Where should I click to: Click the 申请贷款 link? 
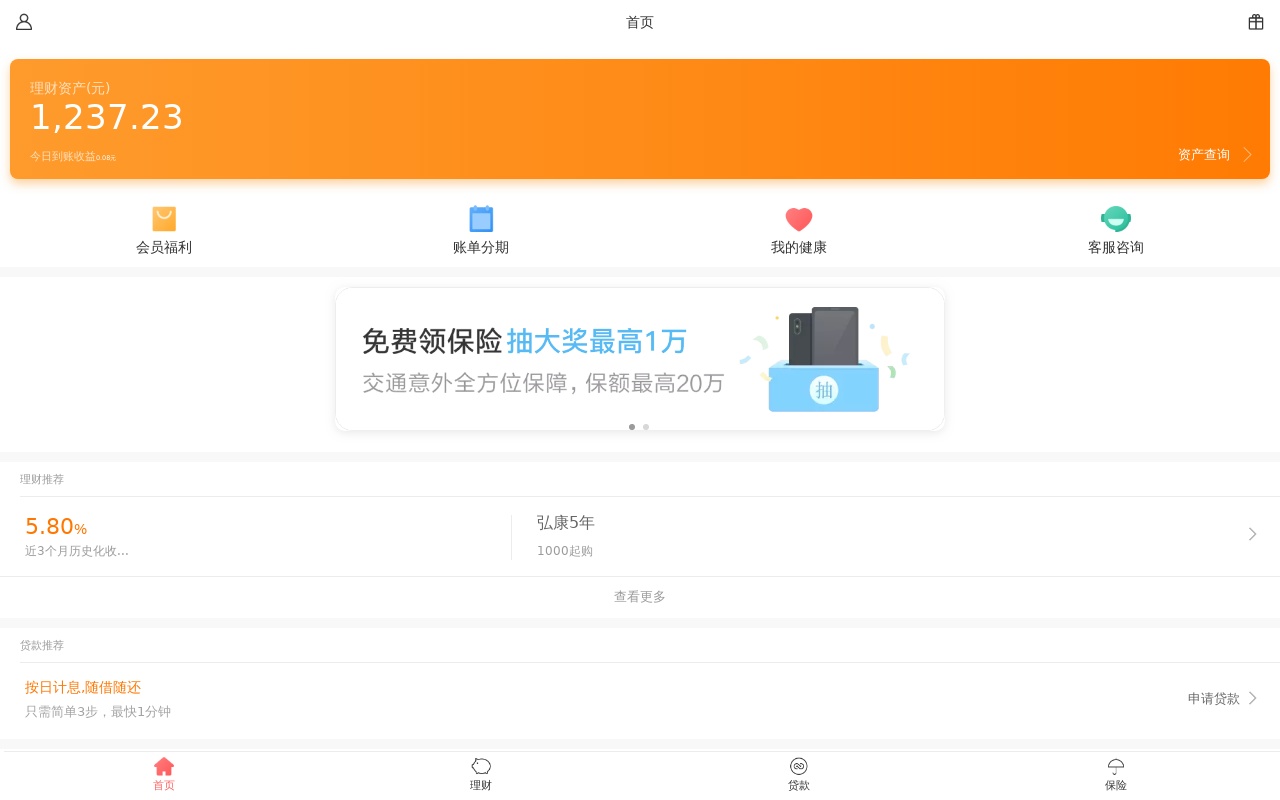(1213, 698)
